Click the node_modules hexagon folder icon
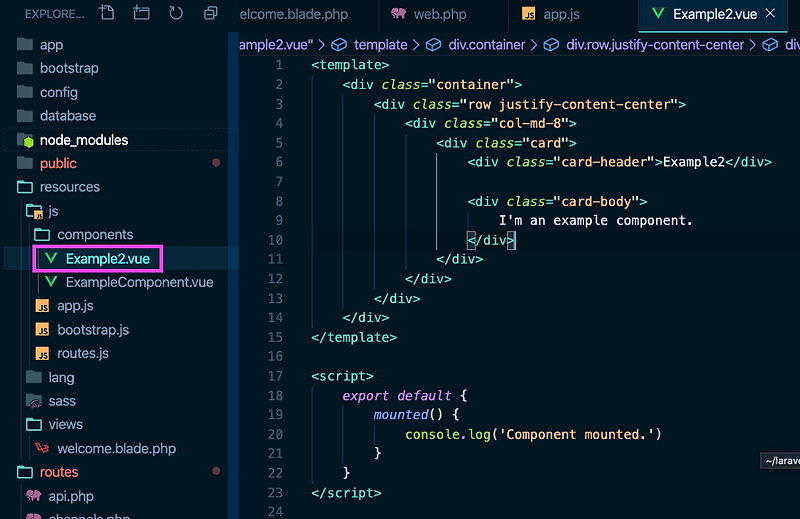The image size is (800, 519). coord(26,140)
